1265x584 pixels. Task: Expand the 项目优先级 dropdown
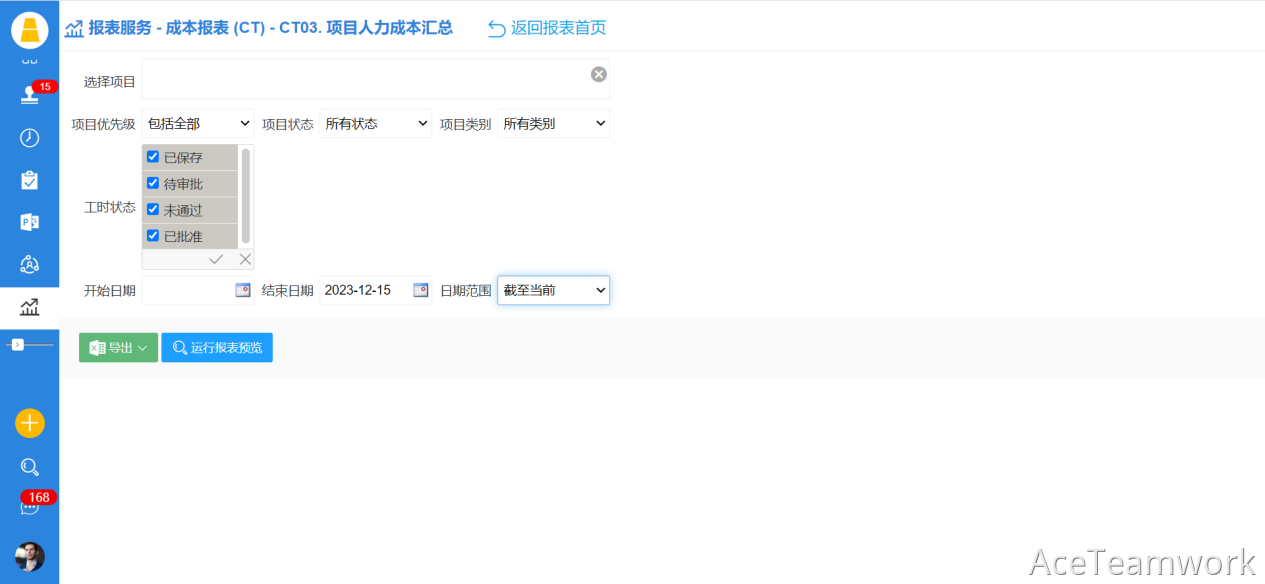coord(198,124)
